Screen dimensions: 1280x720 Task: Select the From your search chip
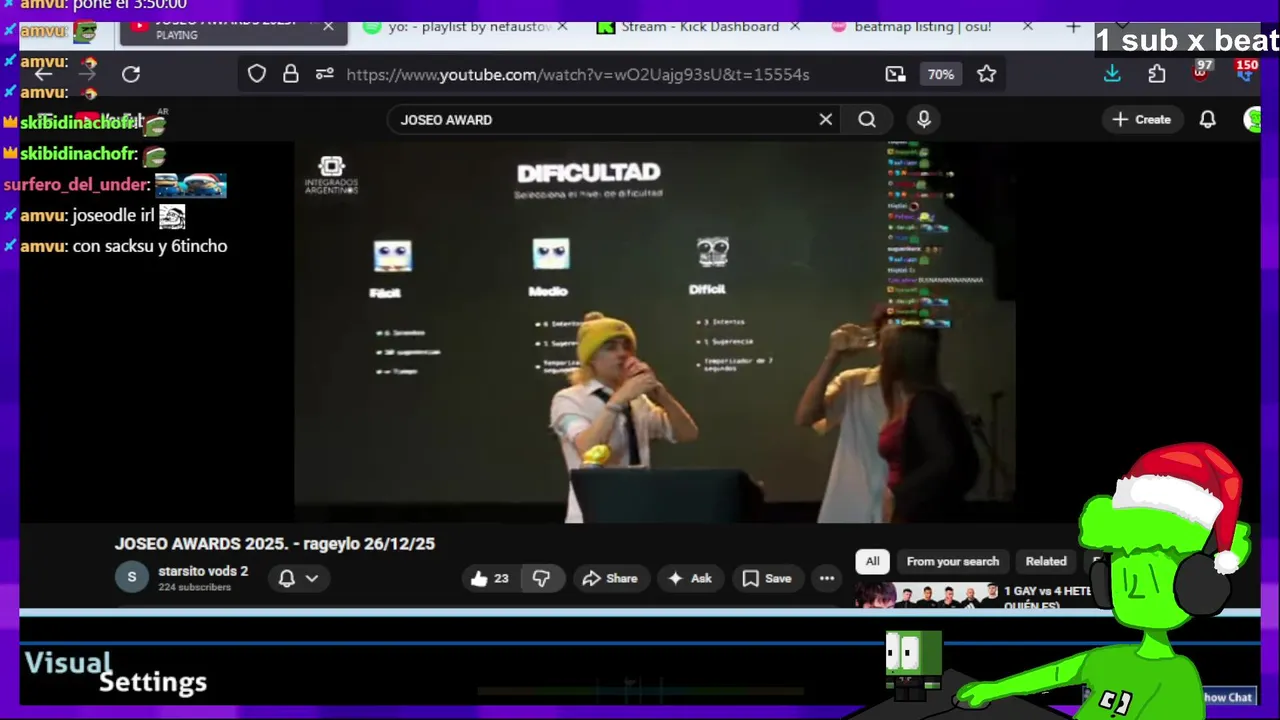point(952,561)
